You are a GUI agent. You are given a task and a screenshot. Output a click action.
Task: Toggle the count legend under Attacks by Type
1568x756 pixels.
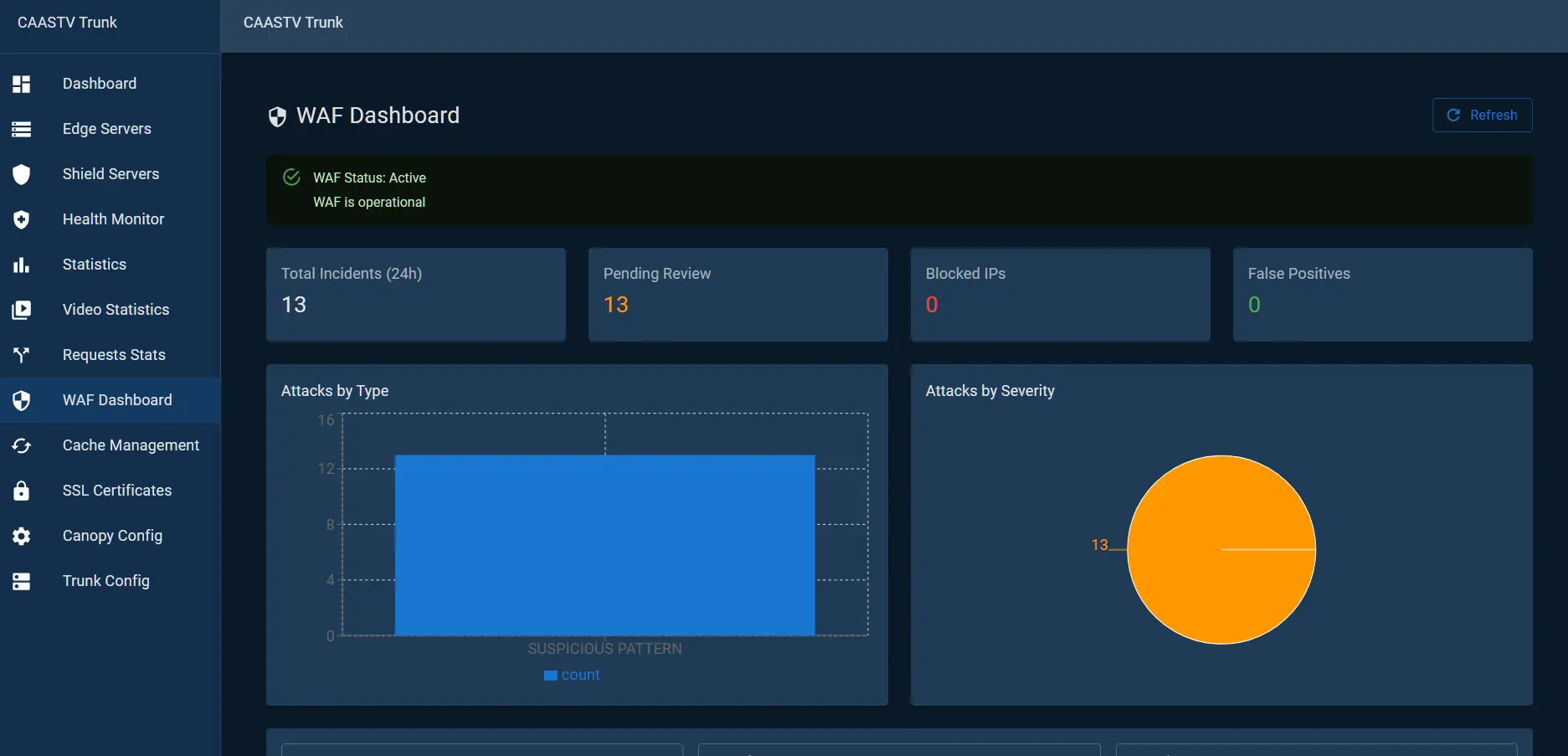[572, 675]
